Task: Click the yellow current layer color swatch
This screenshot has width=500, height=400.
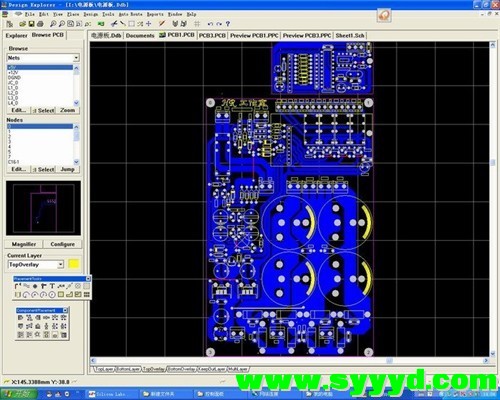Action: [74, 264]
